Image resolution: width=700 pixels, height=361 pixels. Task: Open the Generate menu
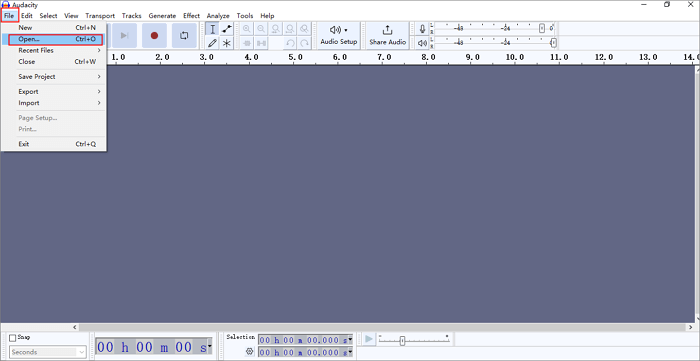click(x=162, y=16)
